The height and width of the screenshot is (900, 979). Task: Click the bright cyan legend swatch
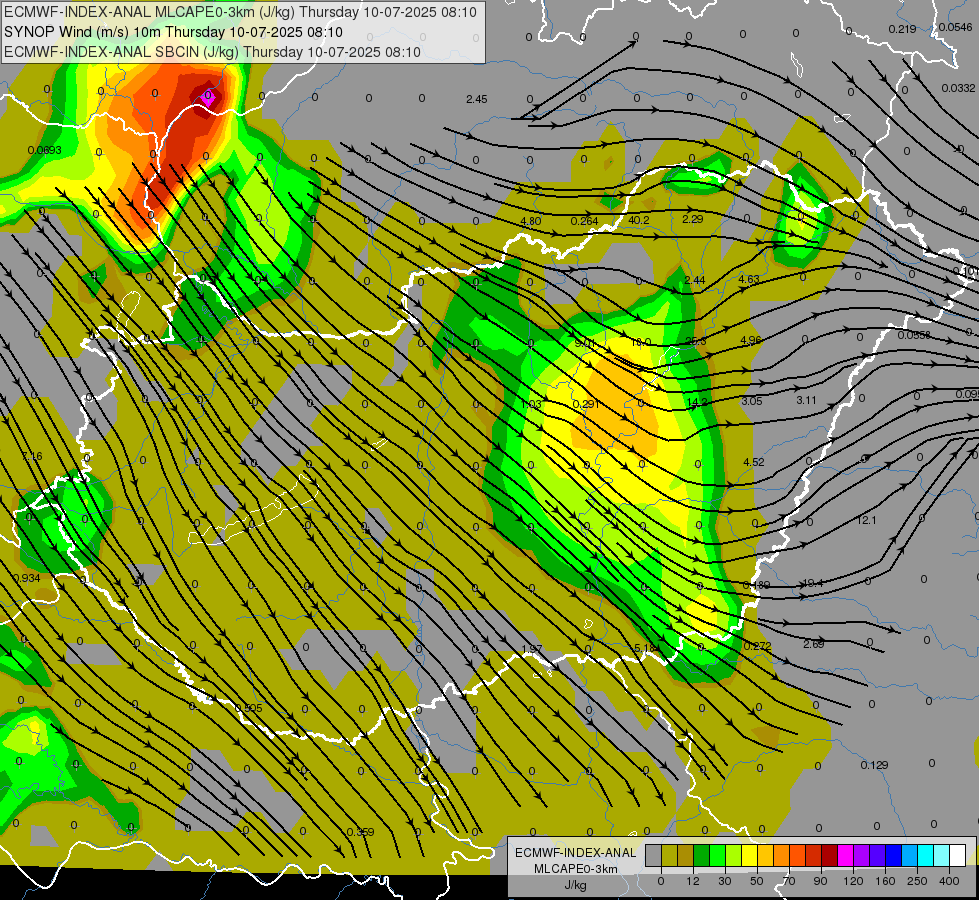(925, 856)
